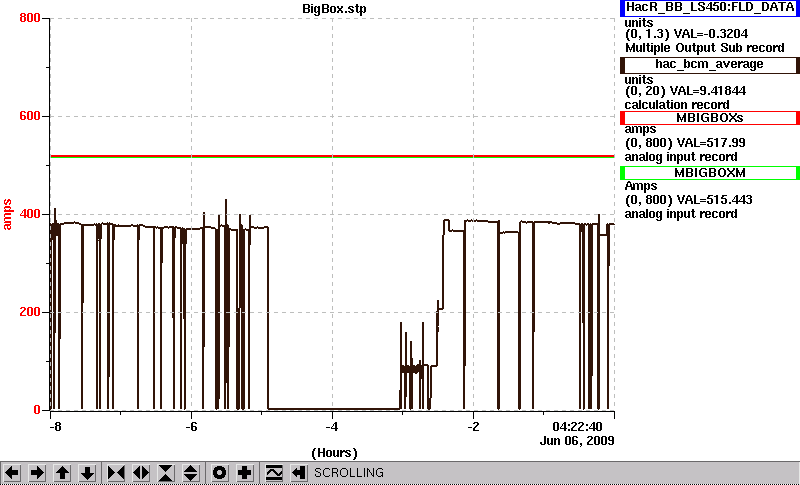Screen dimensions: 800x485
Task: Click the 'amps' vertical y-axis label
Action: pos(8,215)
